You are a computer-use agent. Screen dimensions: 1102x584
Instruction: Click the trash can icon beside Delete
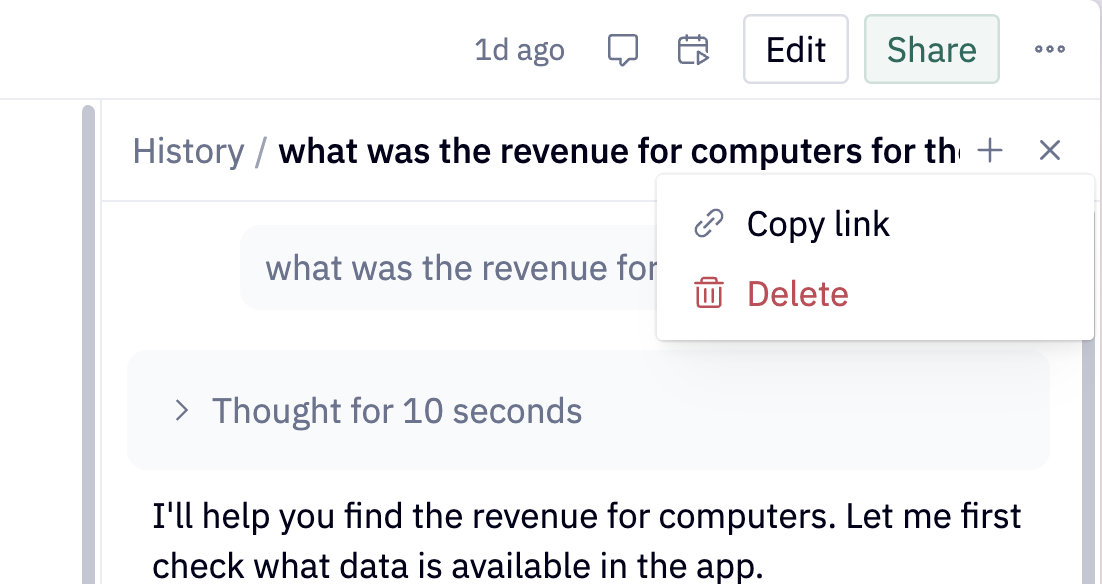tap(708, 293)
